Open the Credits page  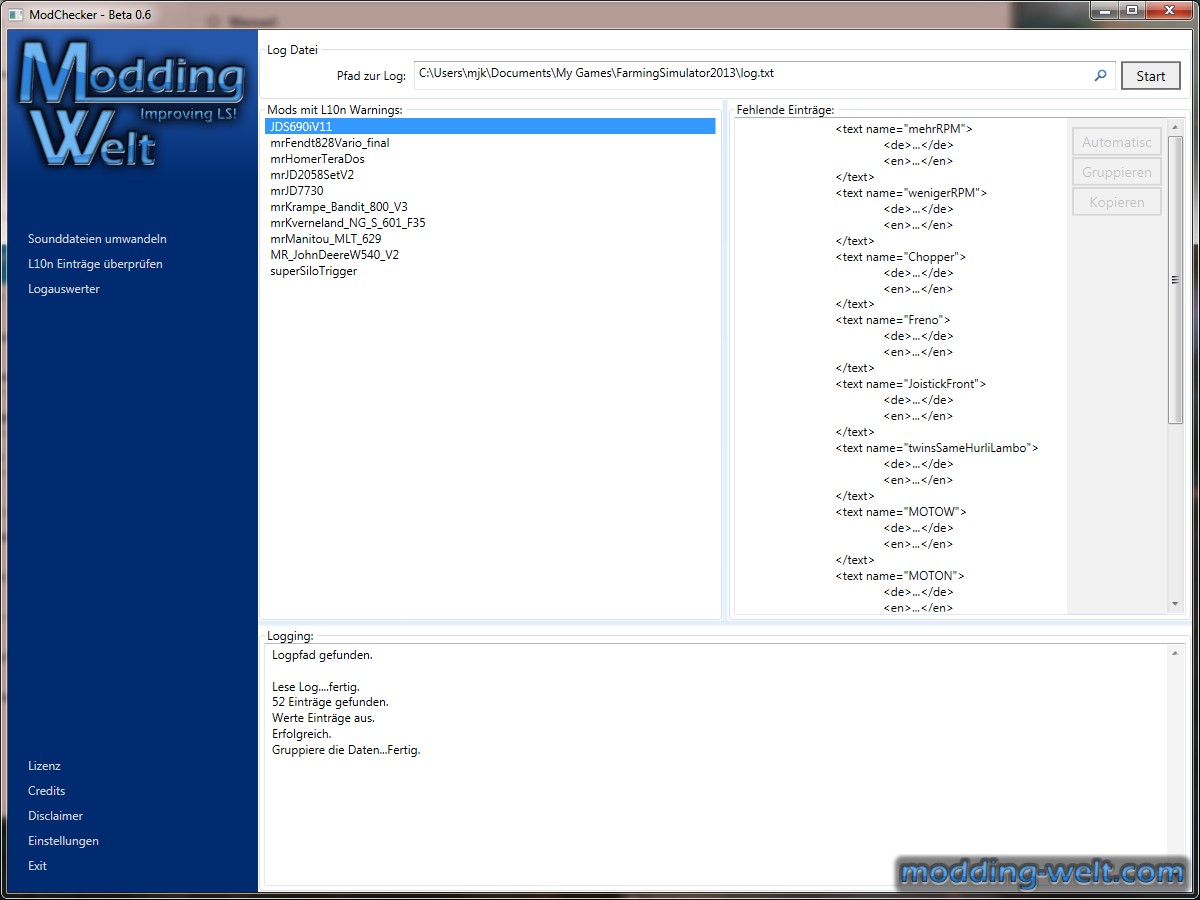pos(47,791)
